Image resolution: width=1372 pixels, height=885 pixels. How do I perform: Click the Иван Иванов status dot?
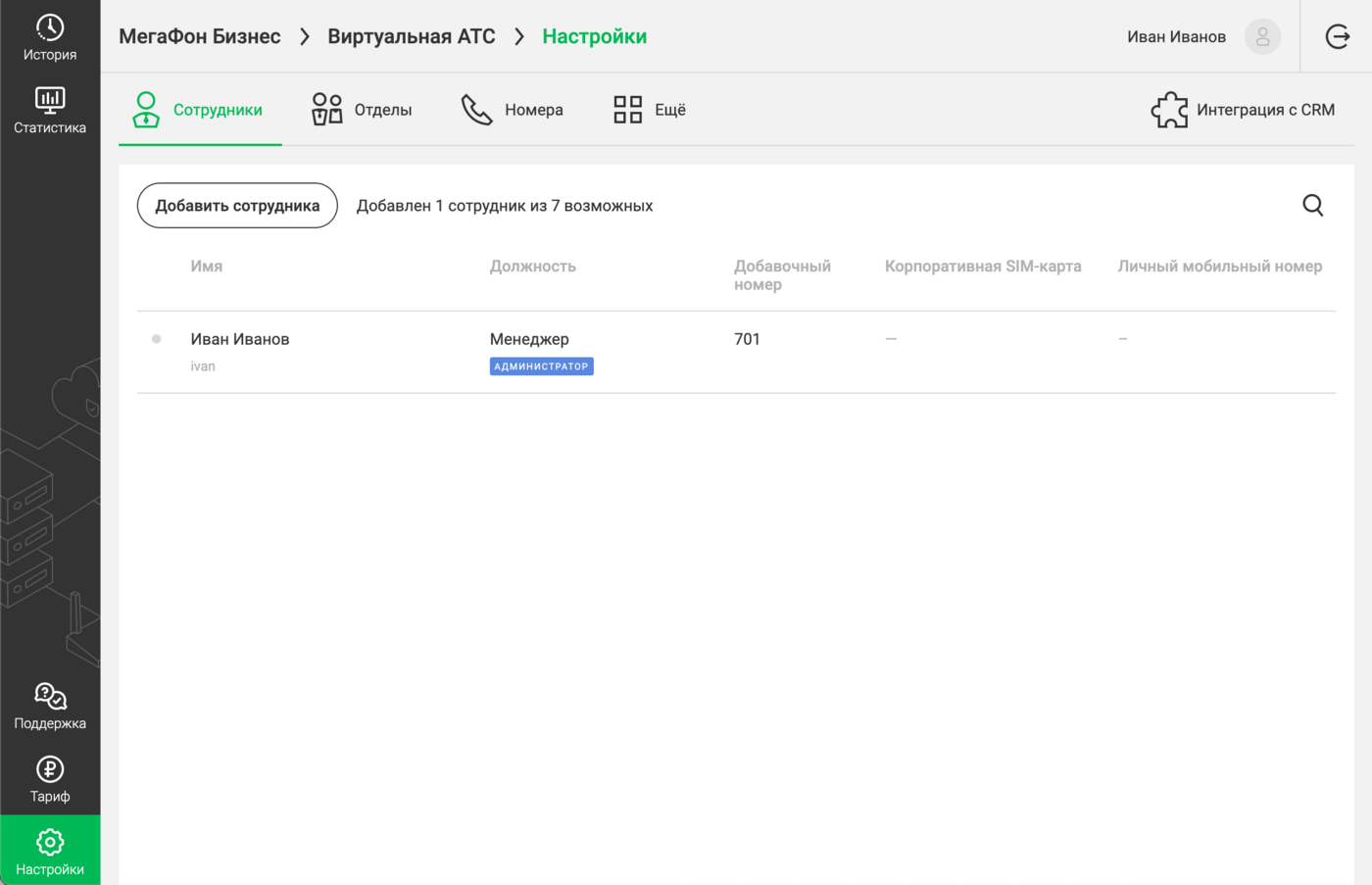pos(157,339)
